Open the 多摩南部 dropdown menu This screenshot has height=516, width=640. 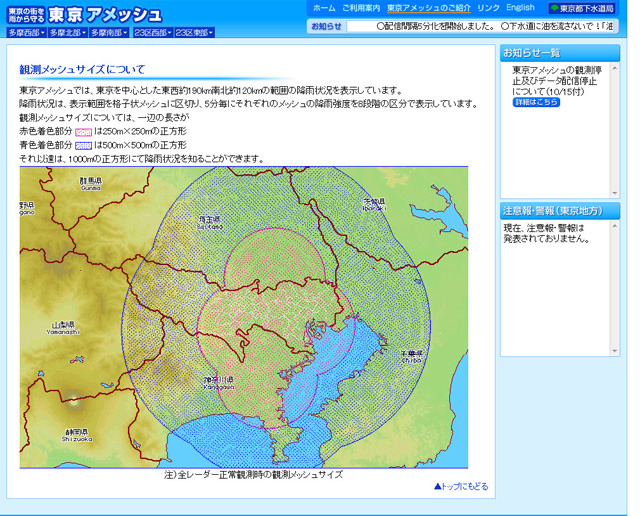pyautogui.click(x=109, y=33)
